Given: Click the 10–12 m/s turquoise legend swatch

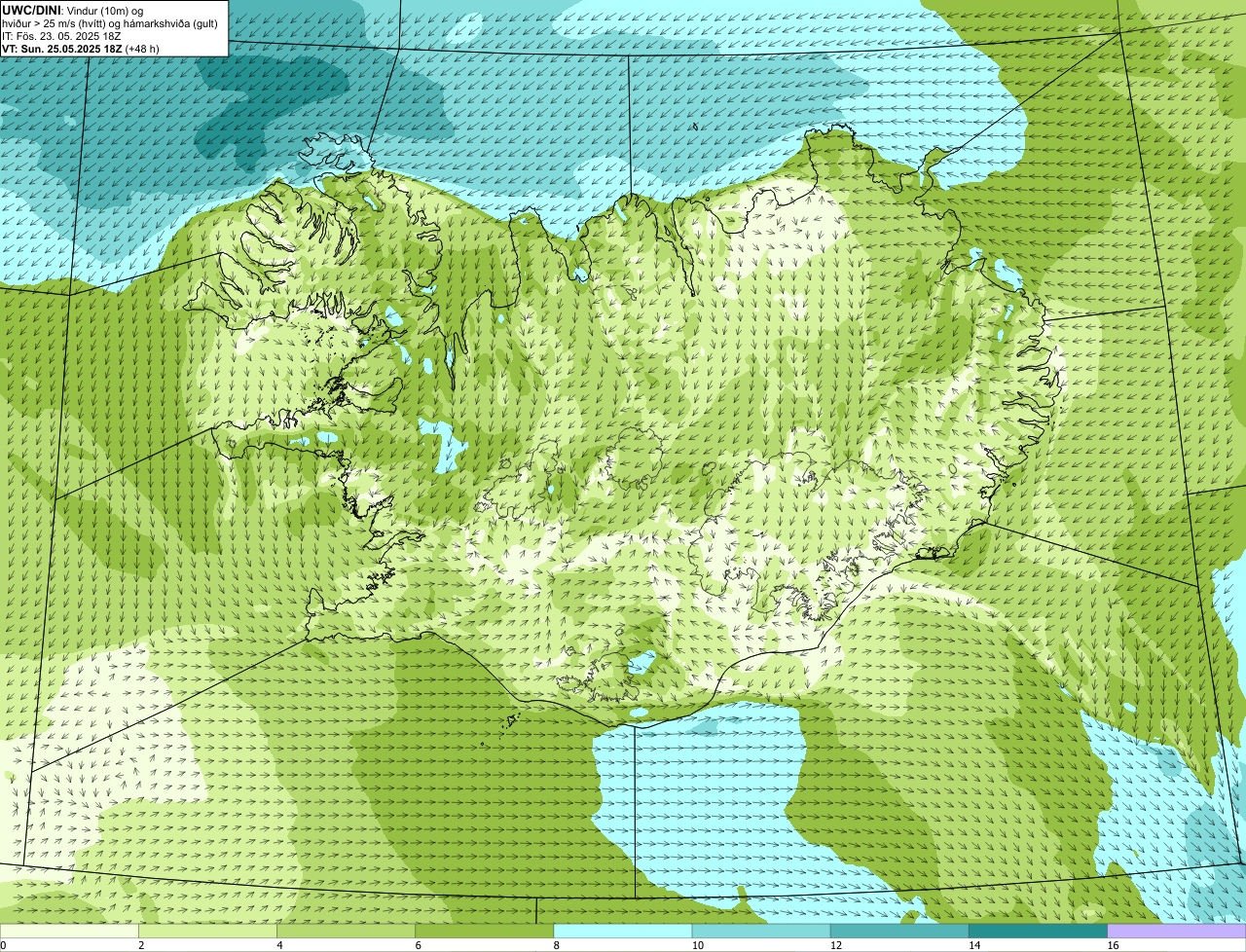Looking at the screenshot, I should pyautogui.click(x=761, y=931).
